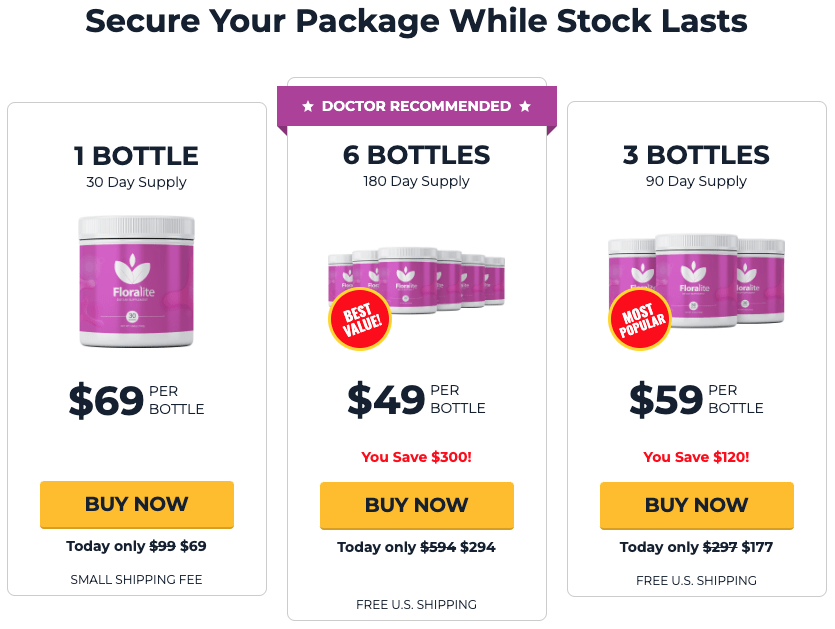
Task: Click the DOCTOR RECOMMENDED purple banner
Action: point(417,106)
